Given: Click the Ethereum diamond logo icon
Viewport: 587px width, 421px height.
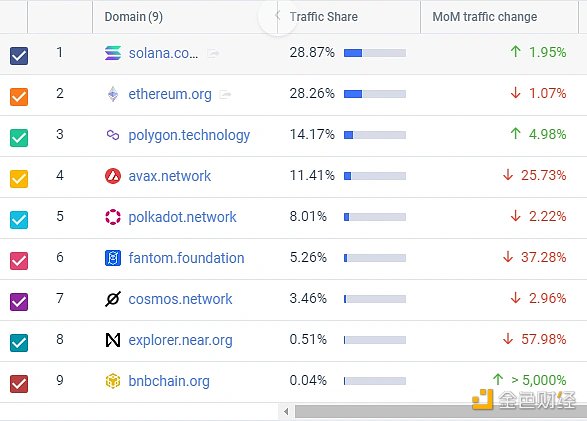Looking at the screenshot, I should click(113, 94).
